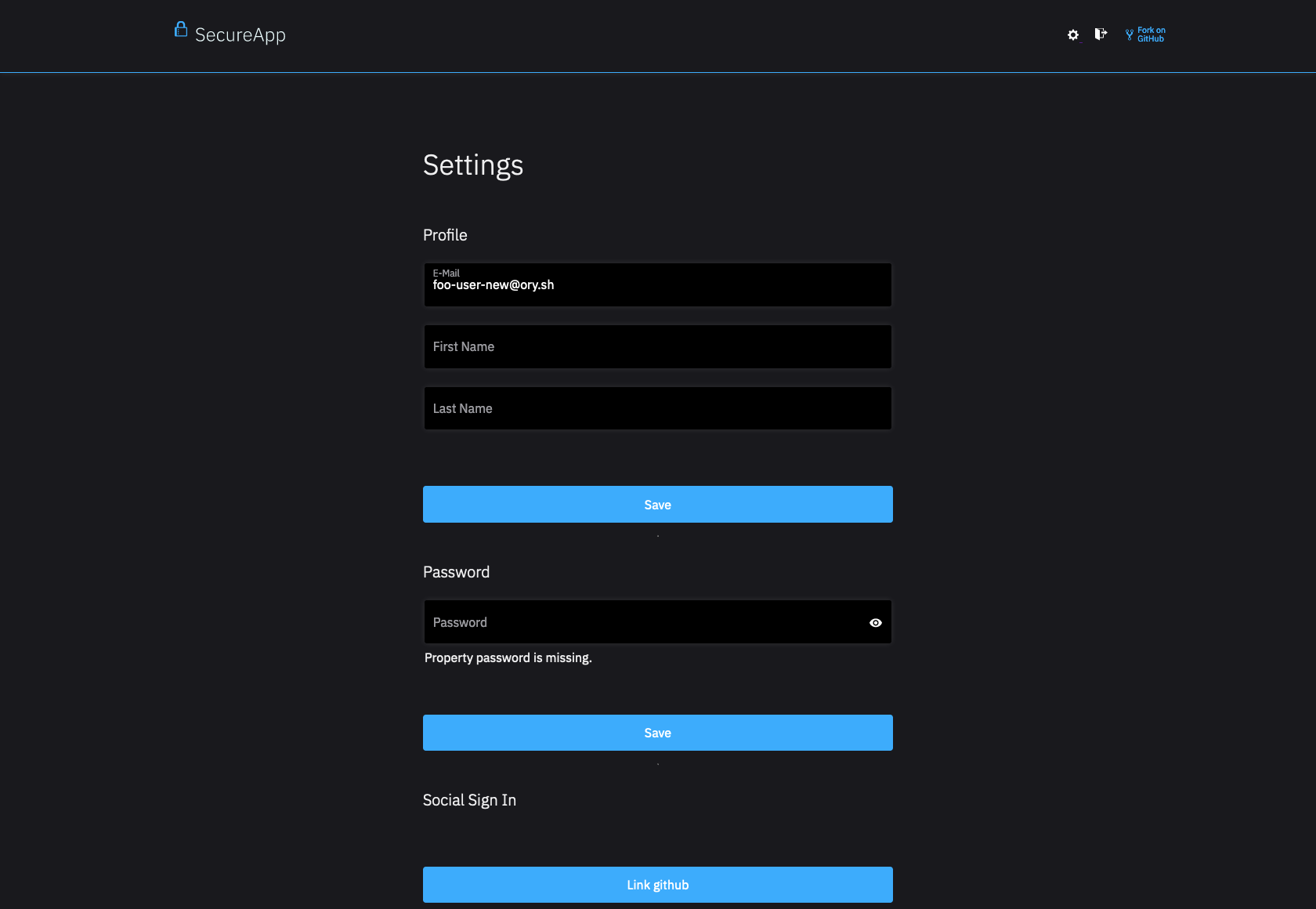Click the fork glyph next to GitHub text
1316x909 pixels.
[x=1128, y=34]
